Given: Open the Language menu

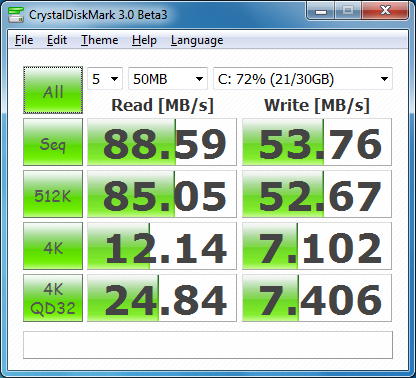Looking at the screenshot, I should tap(197, 40).
